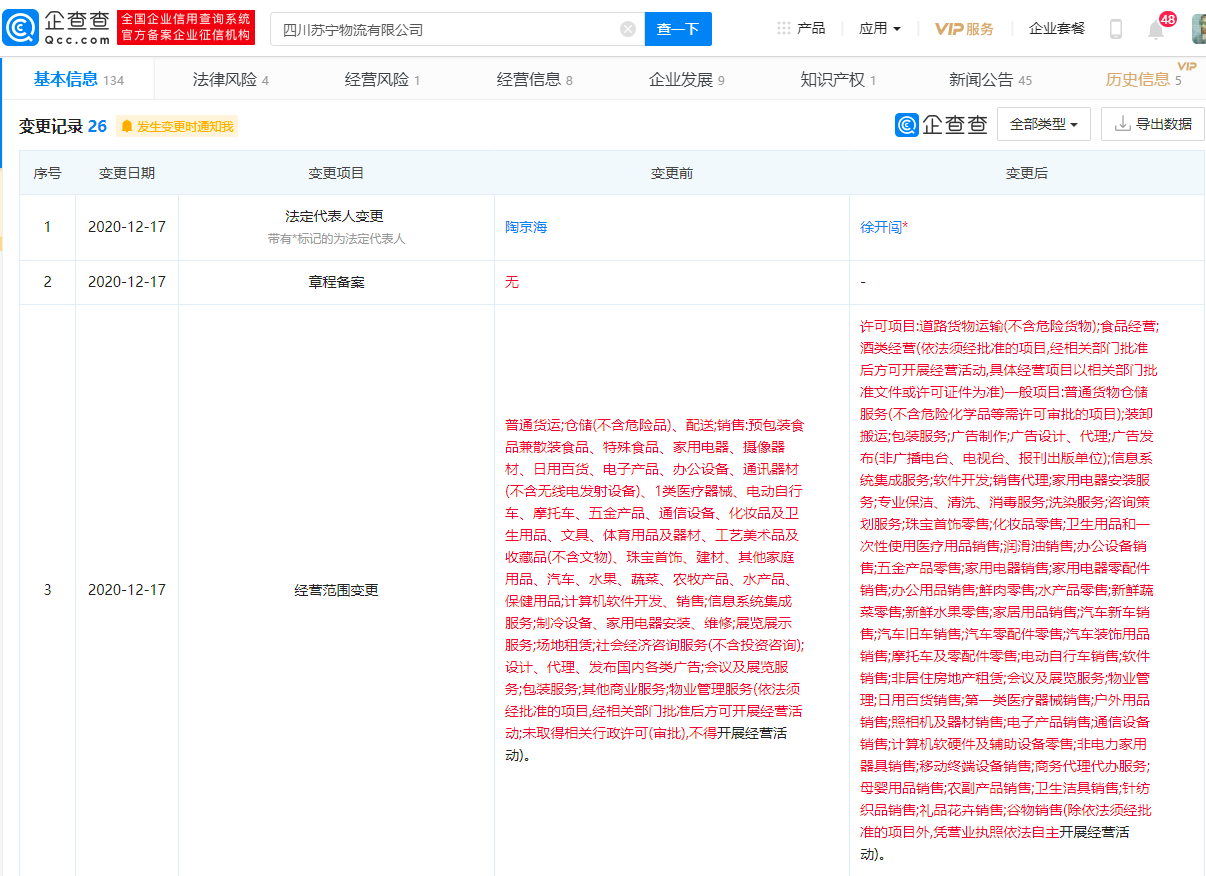This screenshot has height=876, width=1206.
Task: Open the user avatar menu
Action: coord(1198,29)
